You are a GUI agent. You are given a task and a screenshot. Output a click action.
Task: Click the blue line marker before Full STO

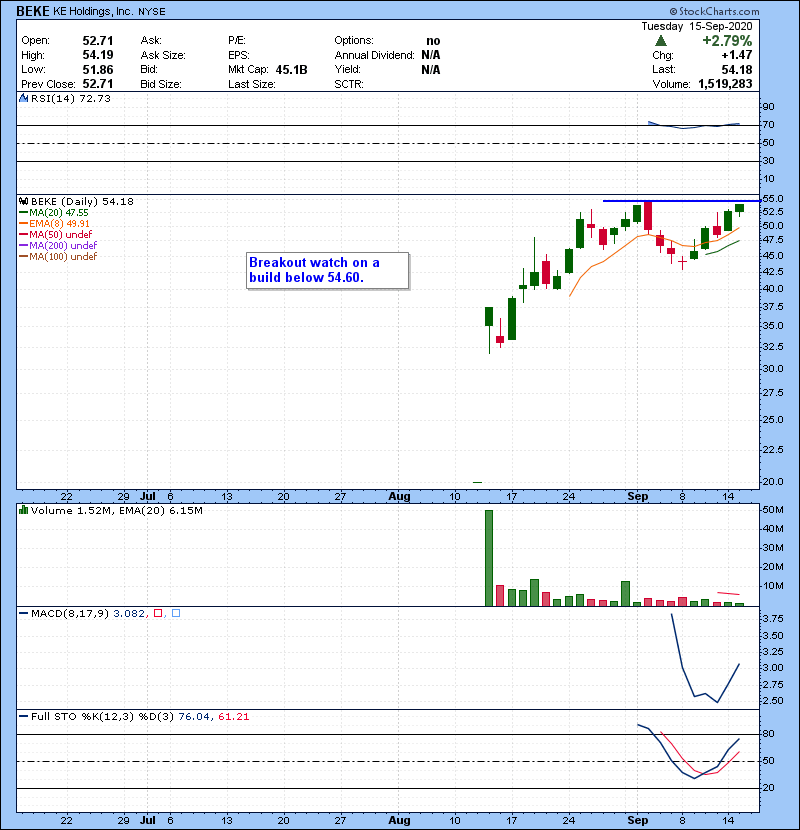click(x=22, y=717)
